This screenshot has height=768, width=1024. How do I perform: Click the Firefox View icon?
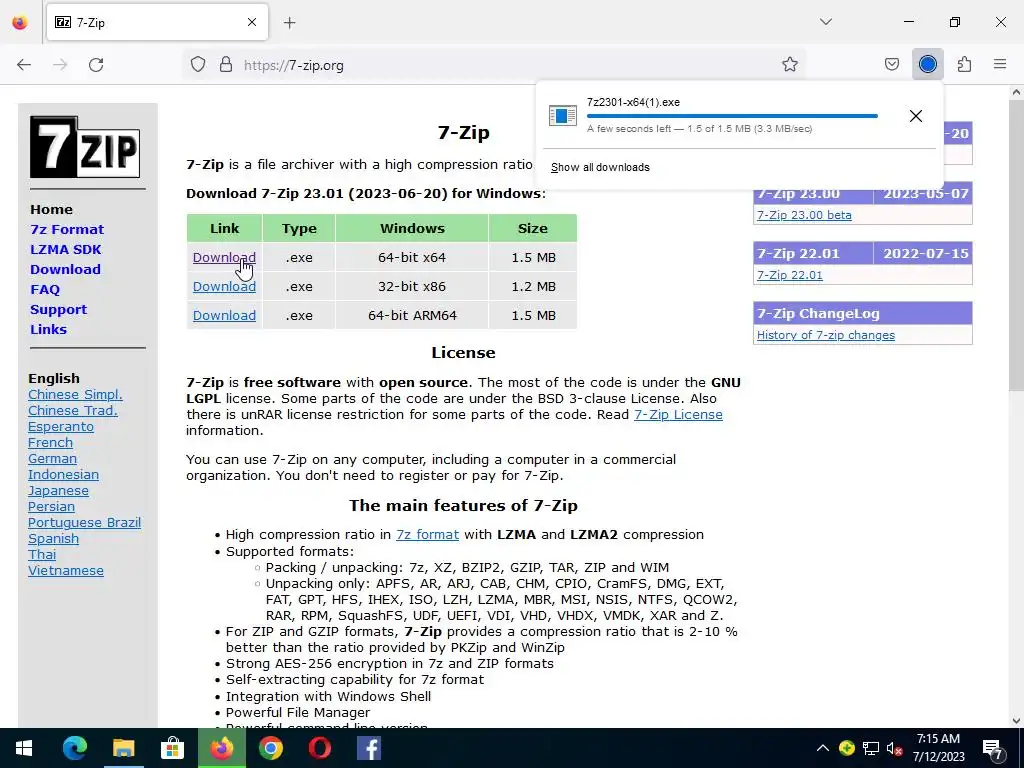(x=20, y=23)
